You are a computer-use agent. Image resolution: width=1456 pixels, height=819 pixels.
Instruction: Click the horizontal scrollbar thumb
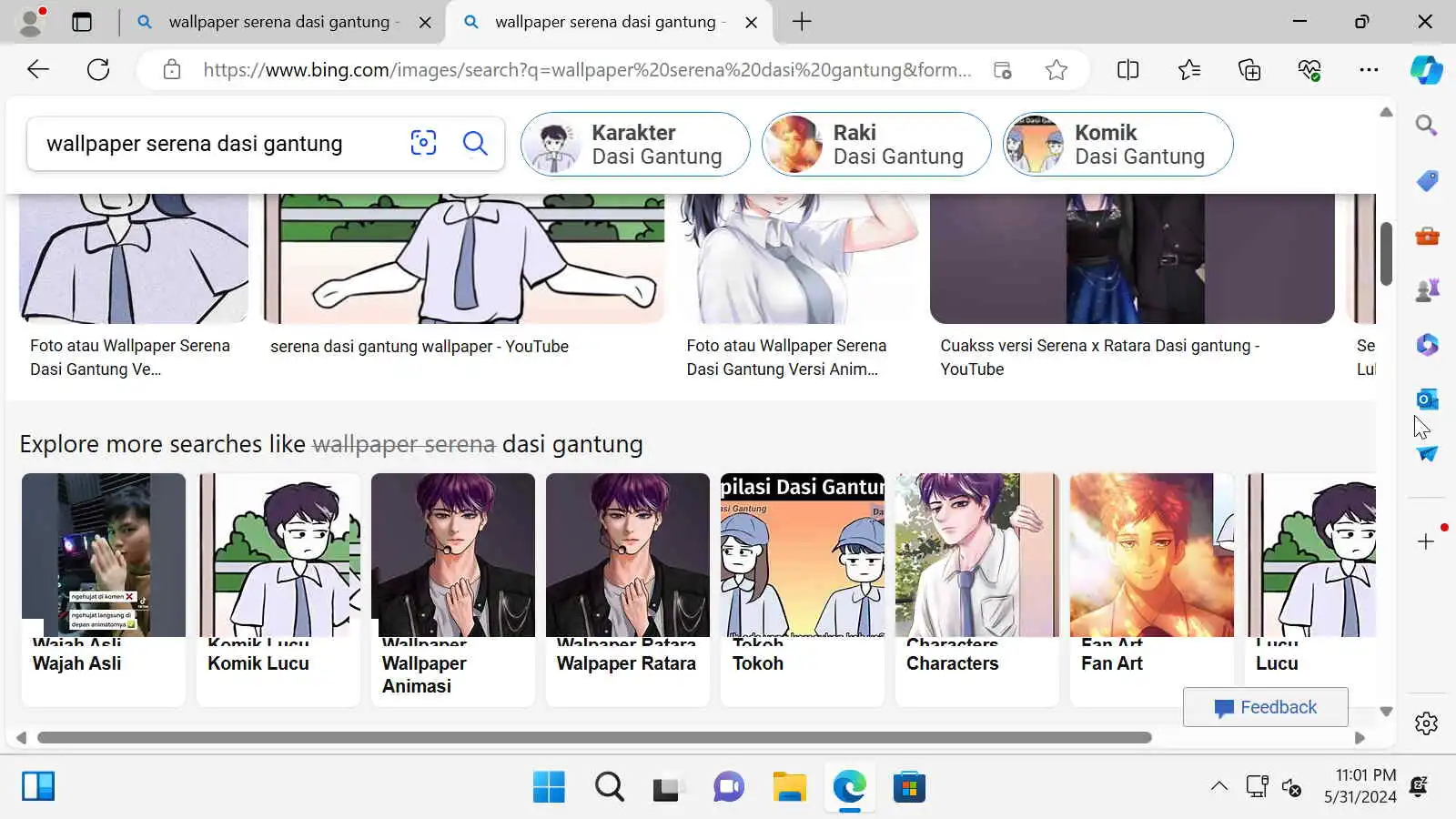tap(594, 737)
